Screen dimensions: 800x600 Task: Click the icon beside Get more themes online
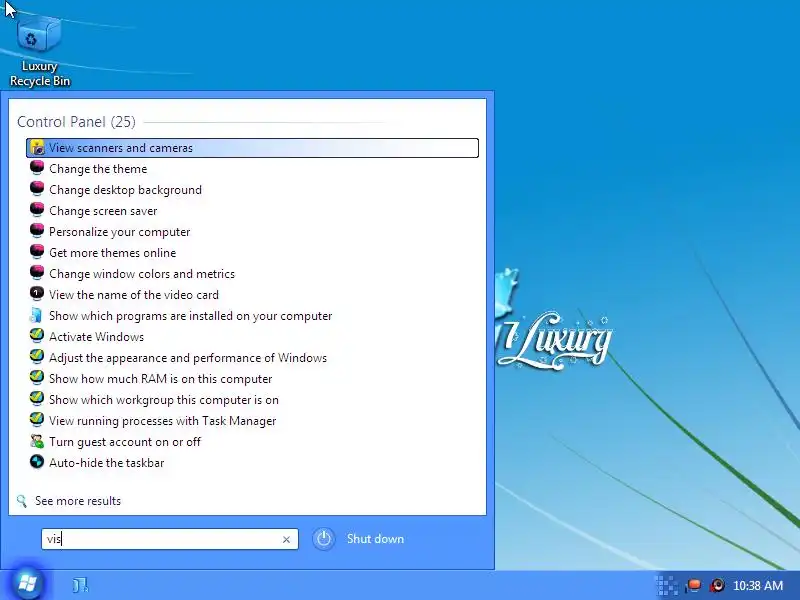click(x=37, y=252)
